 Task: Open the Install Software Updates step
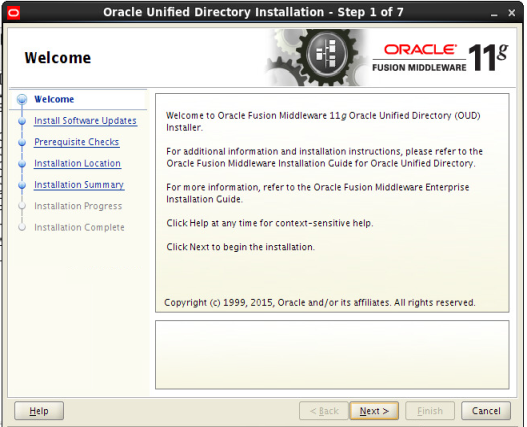85,121
